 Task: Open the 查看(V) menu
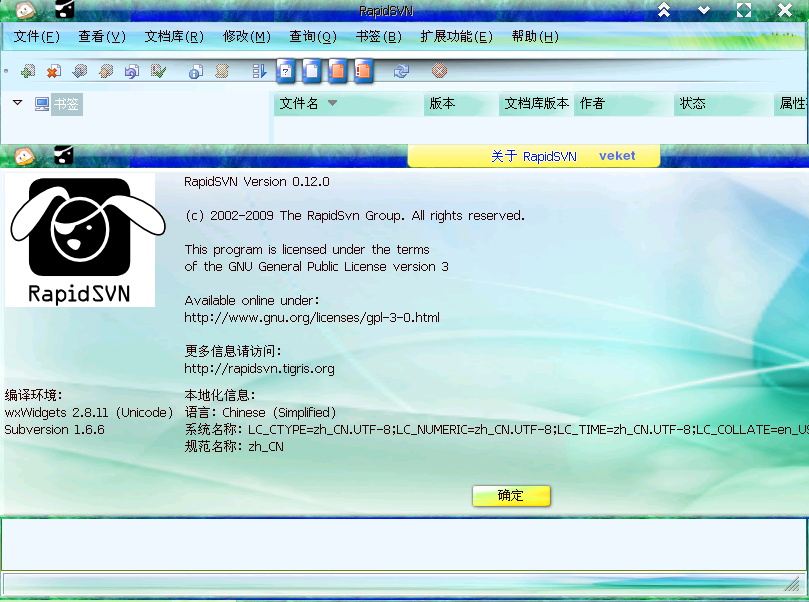tap(102, 37)
